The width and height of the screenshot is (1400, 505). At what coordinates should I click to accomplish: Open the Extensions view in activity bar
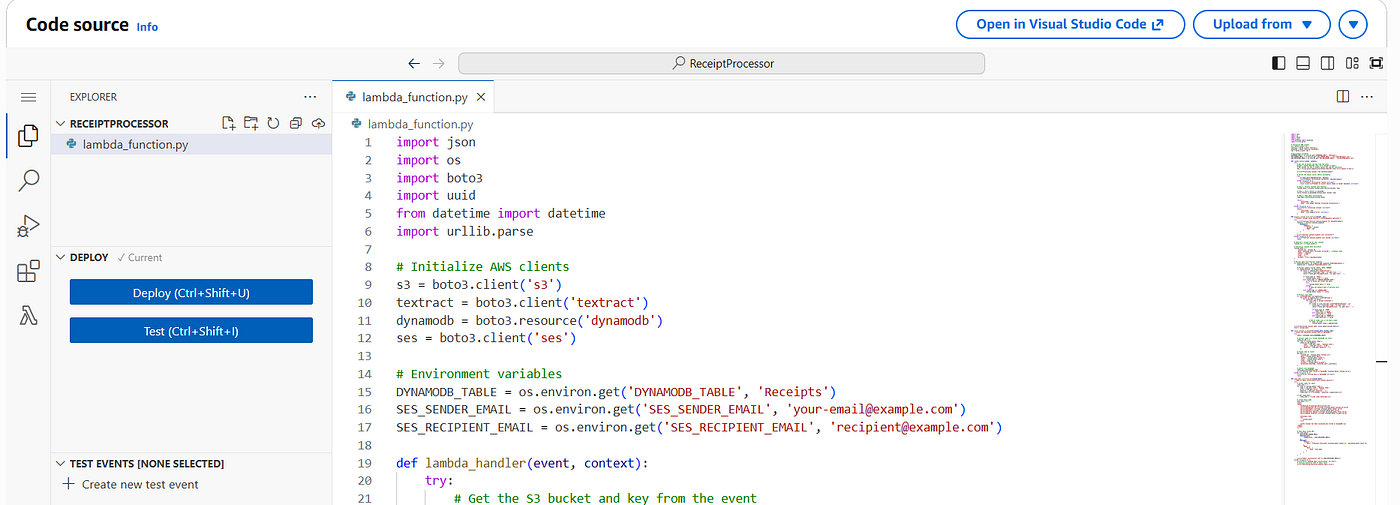coord(28,271)
